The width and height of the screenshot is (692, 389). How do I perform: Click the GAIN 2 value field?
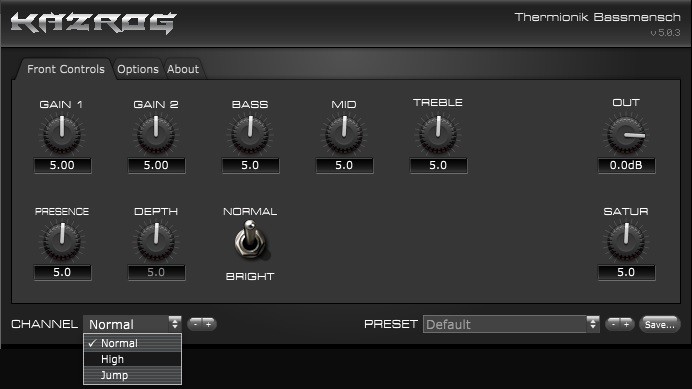pyautogui.click(x=156, y=166)
